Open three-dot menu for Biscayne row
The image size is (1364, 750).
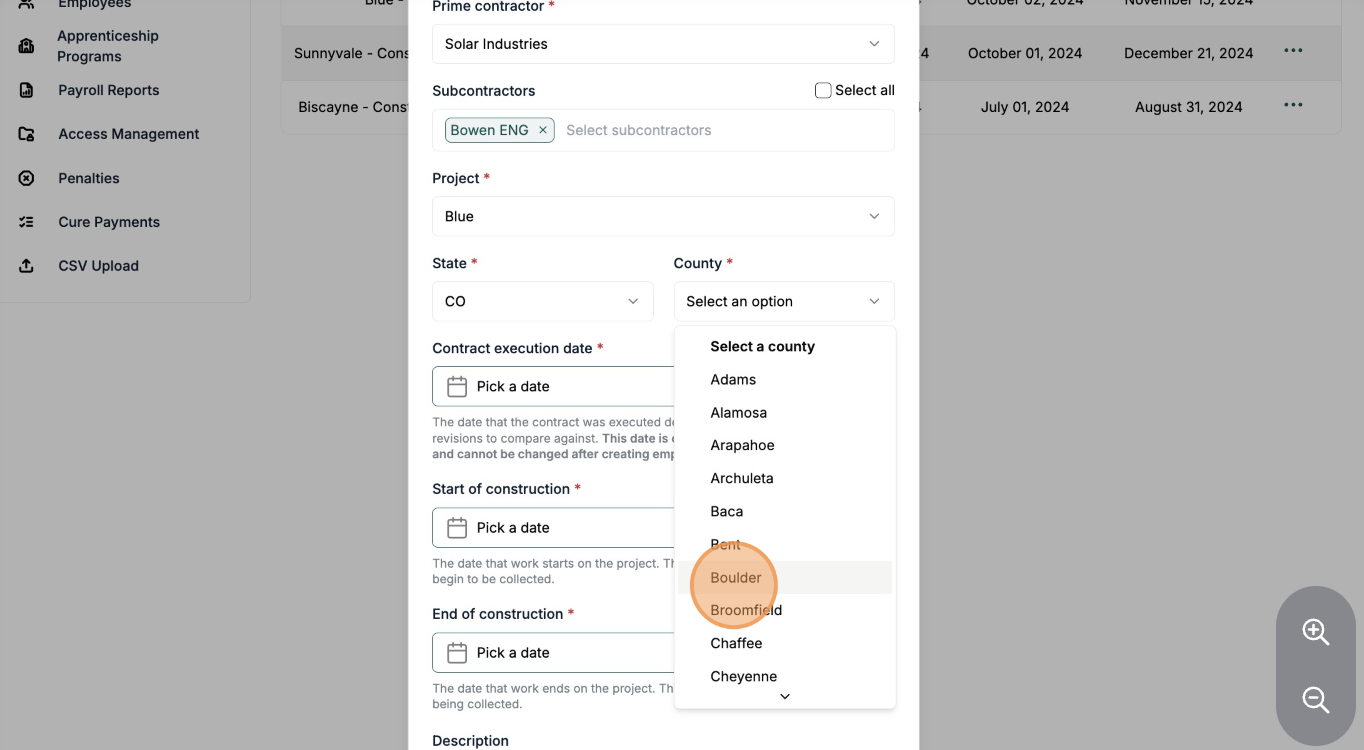coord(1293,105)
